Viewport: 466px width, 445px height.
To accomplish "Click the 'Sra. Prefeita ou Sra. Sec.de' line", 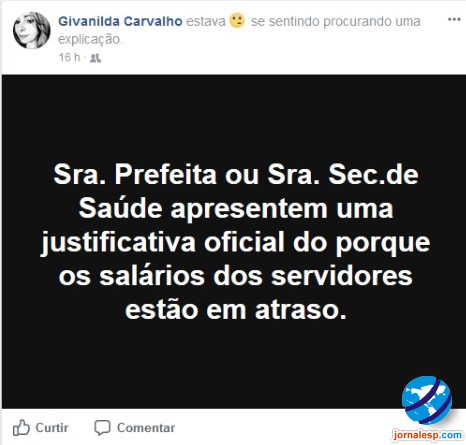I will [x=236, y=175].
